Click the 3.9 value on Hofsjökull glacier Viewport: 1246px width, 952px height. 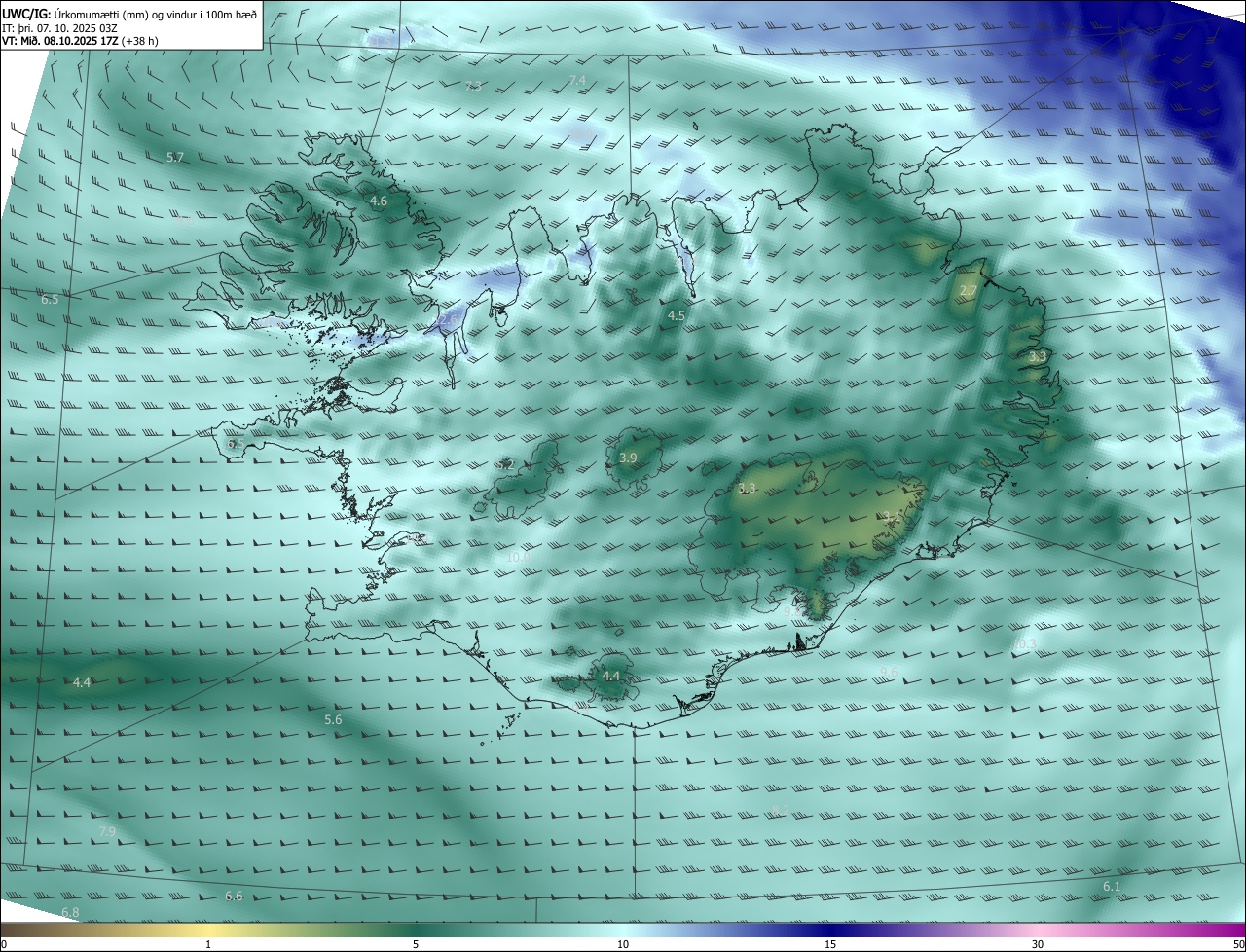(628, 458)
